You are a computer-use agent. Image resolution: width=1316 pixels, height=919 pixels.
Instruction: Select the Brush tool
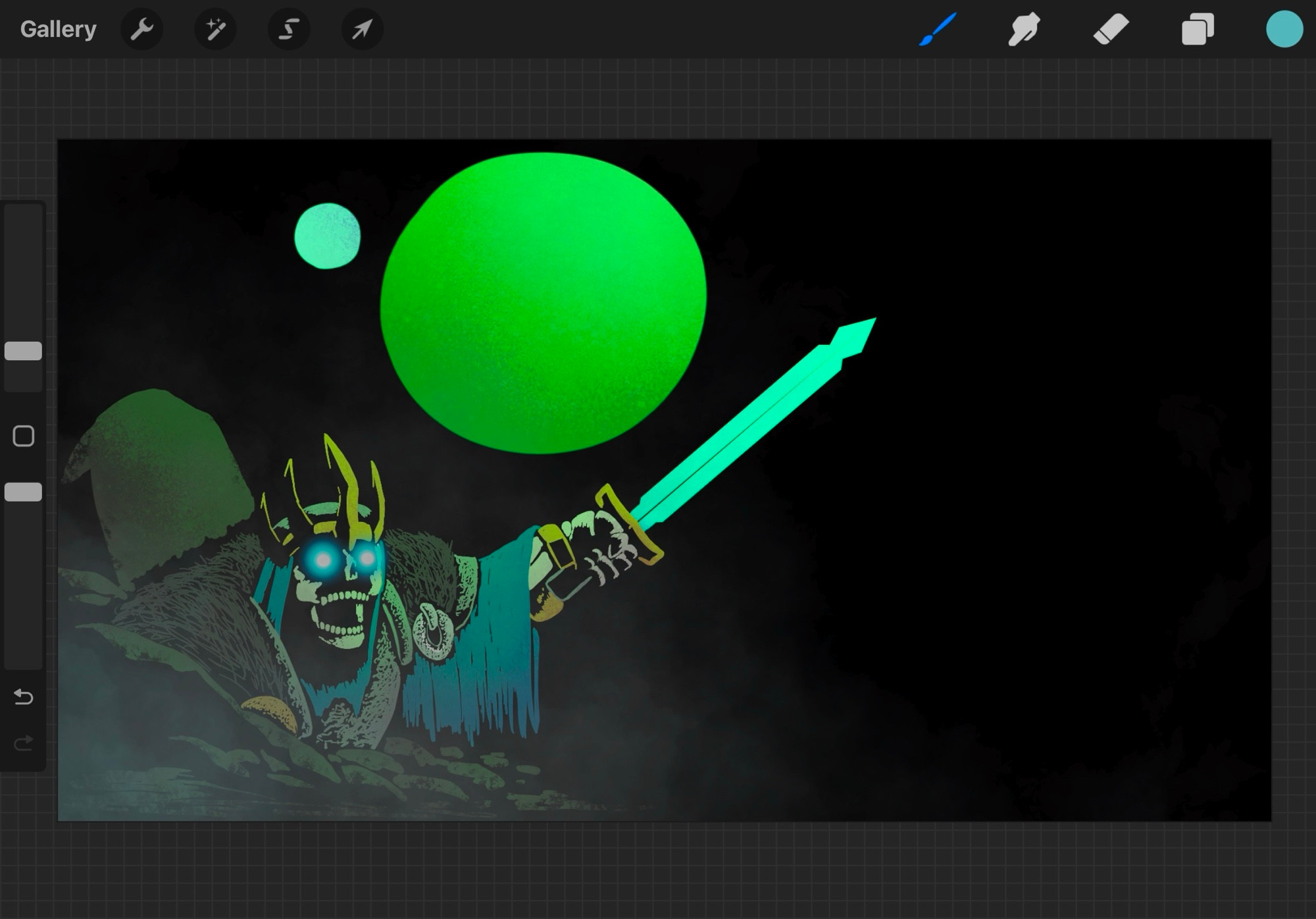[938, 30]
